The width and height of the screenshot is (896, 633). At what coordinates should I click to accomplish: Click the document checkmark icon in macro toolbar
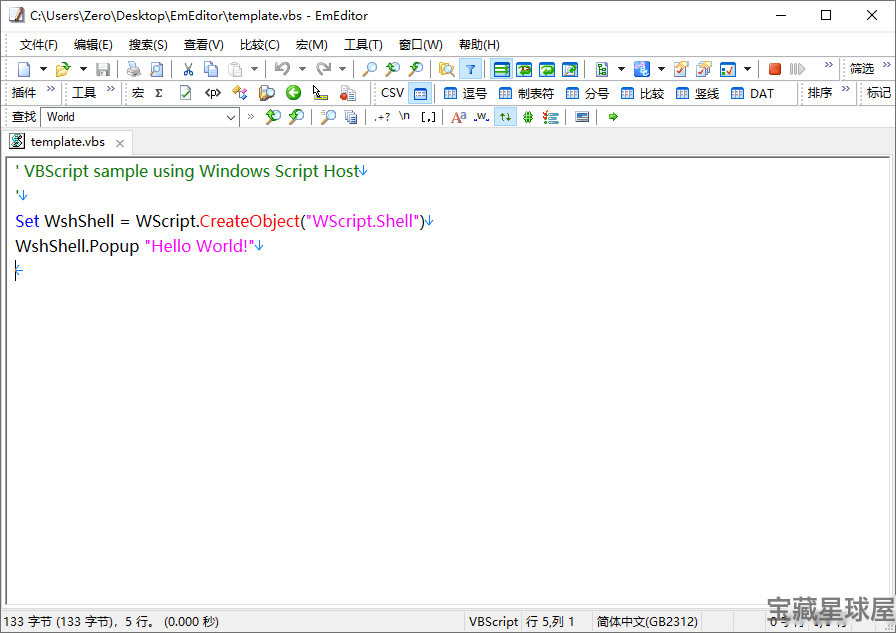pos(185,93)
